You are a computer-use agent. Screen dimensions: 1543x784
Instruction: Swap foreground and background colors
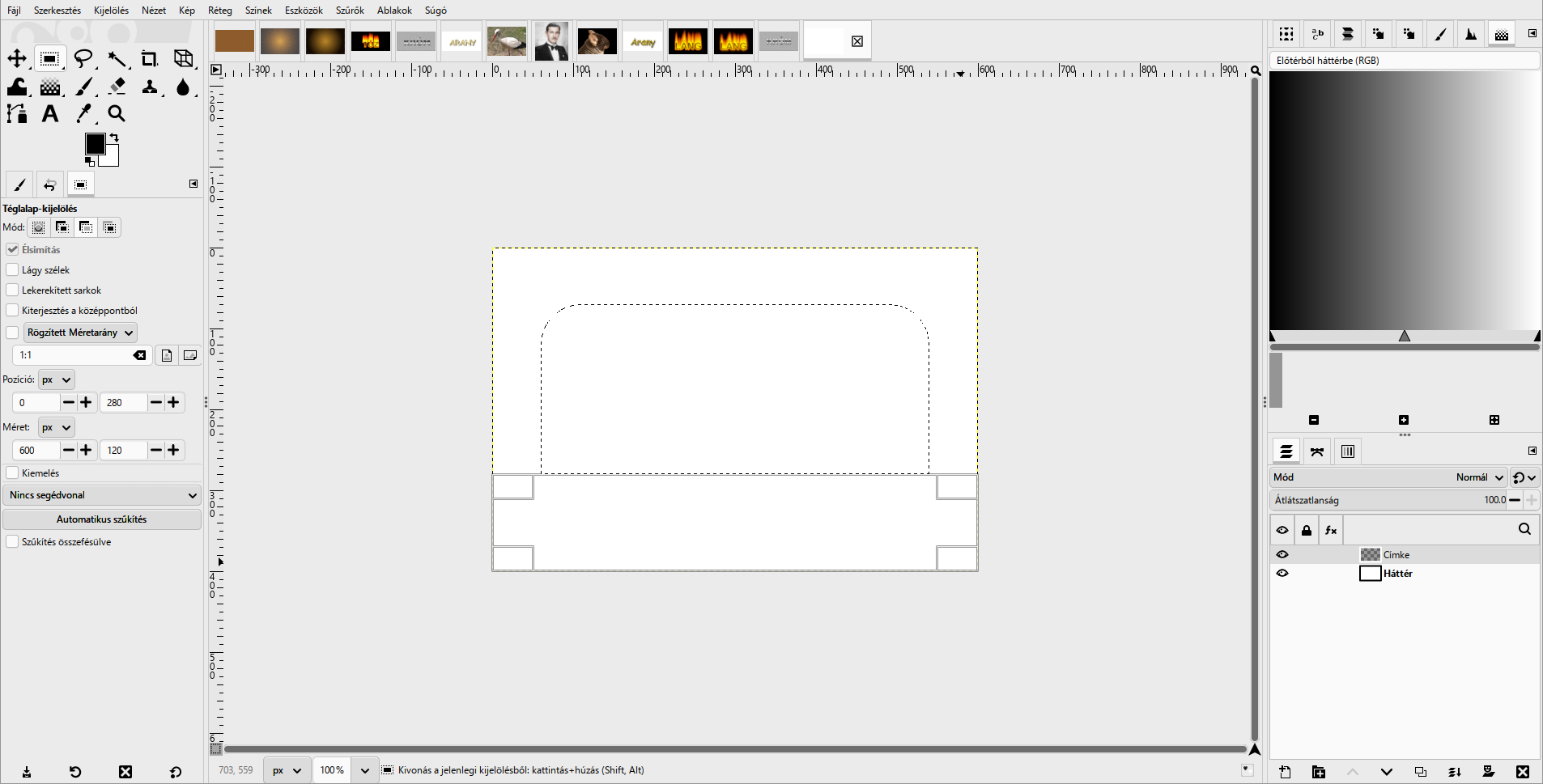tap(114, 138)
